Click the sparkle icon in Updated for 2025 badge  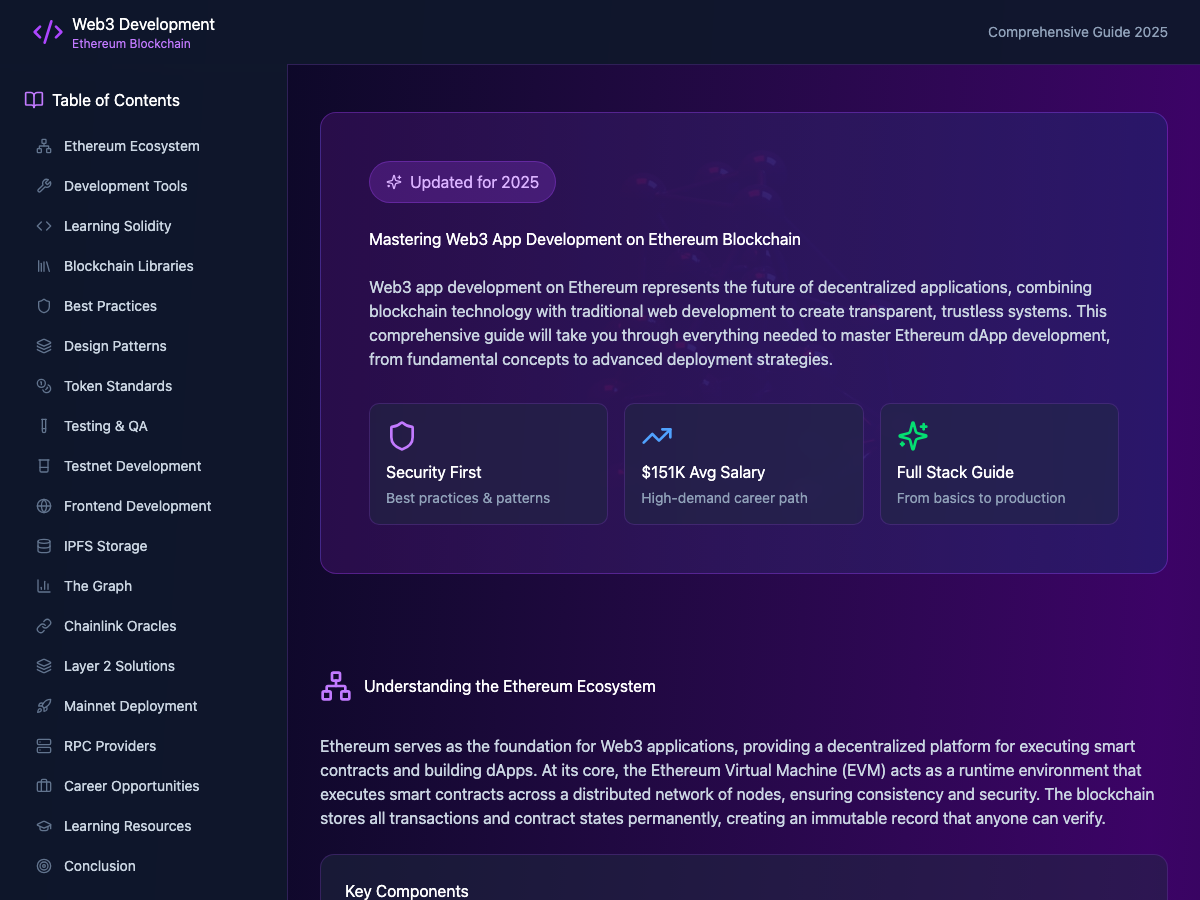(394, 182)
